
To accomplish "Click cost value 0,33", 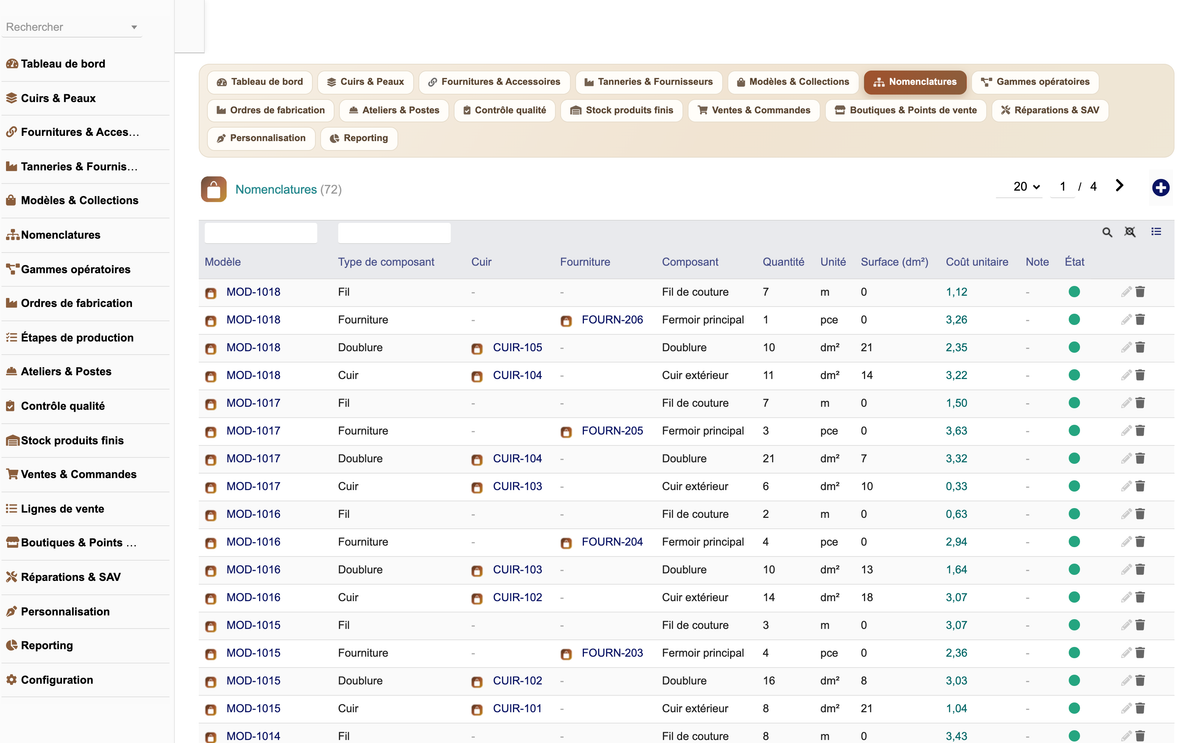I will [956, 486].
